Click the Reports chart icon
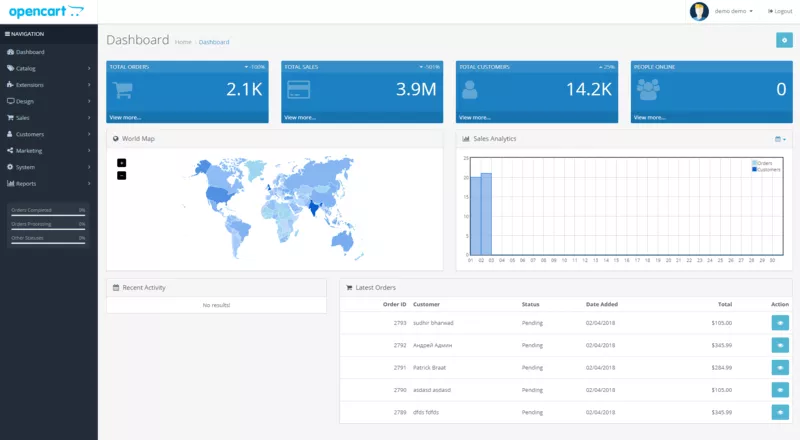 coord(10,183)
